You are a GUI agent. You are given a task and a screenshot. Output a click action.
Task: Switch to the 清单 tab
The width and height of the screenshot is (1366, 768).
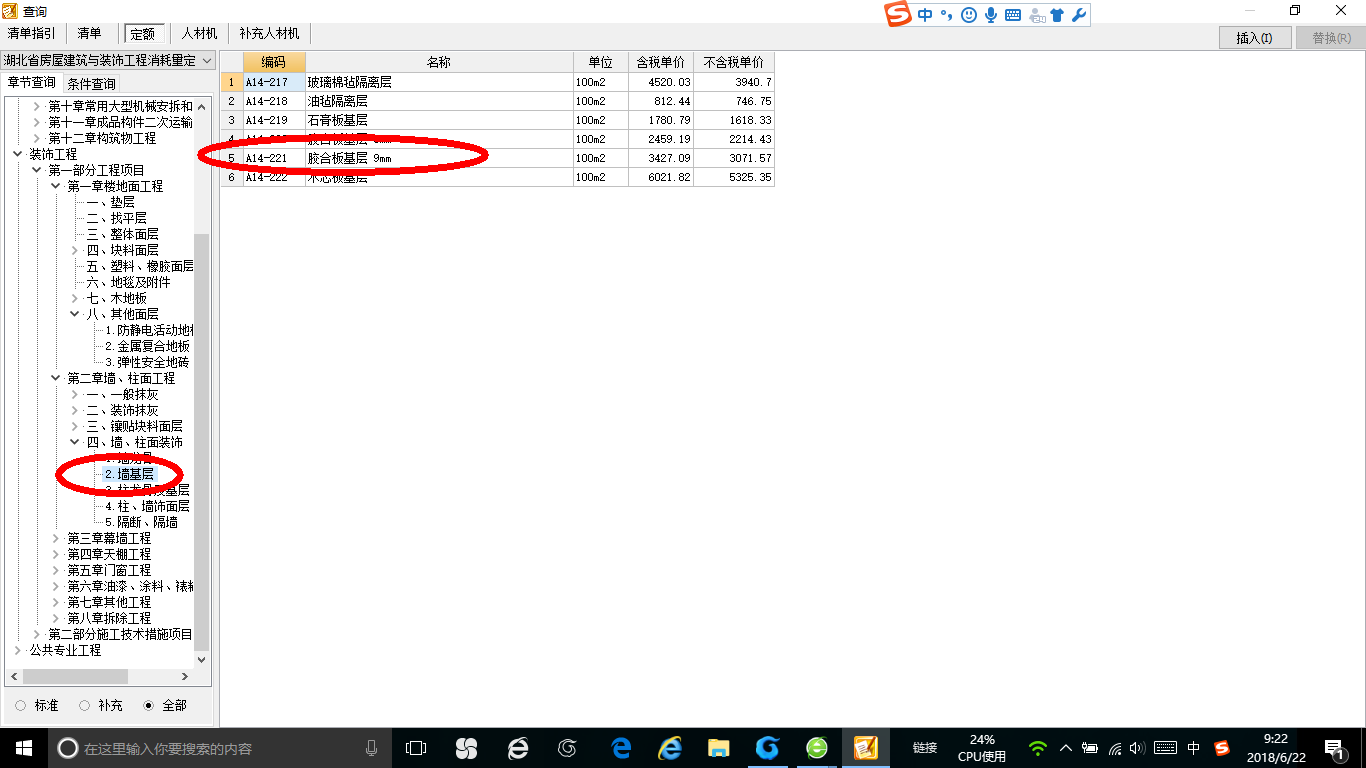[x=89, y=34]
